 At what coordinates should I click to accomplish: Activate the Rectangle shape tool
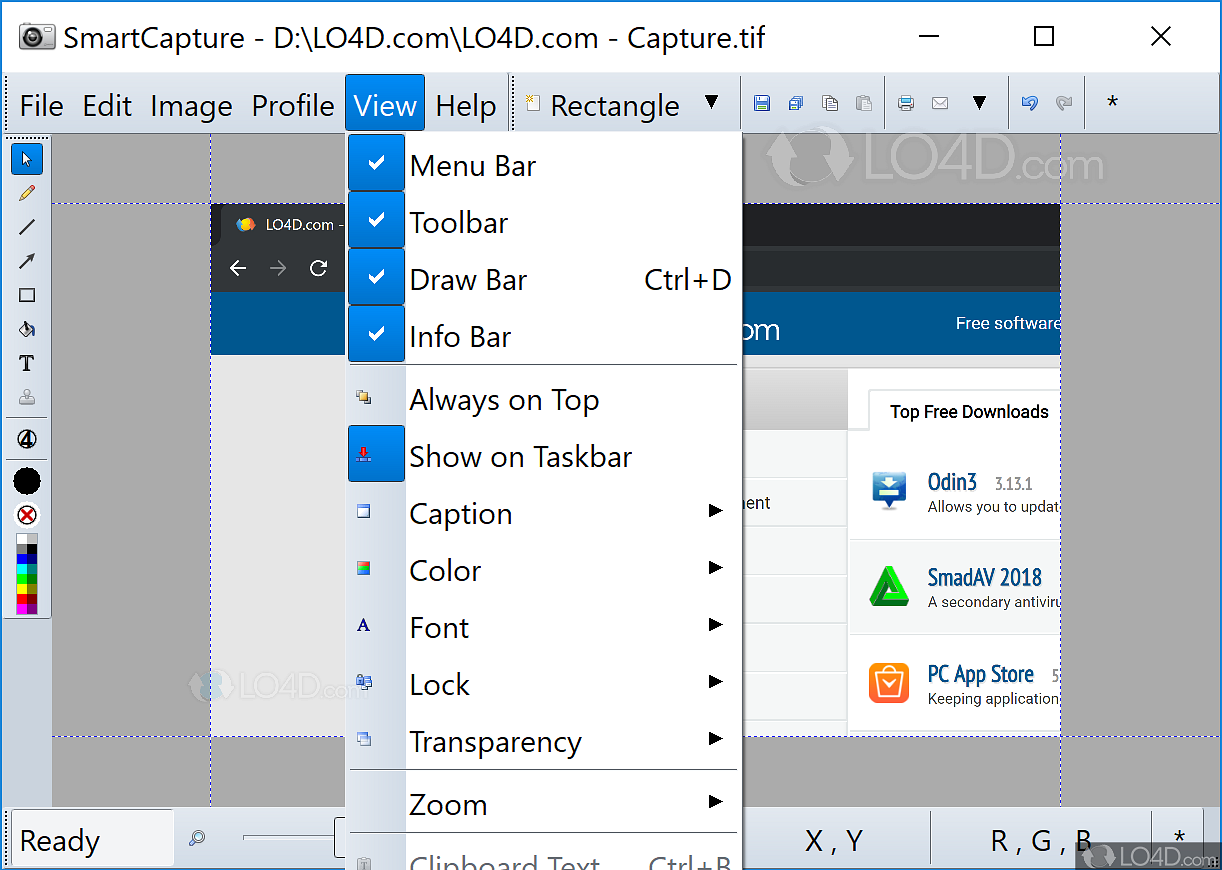point(26,294)
